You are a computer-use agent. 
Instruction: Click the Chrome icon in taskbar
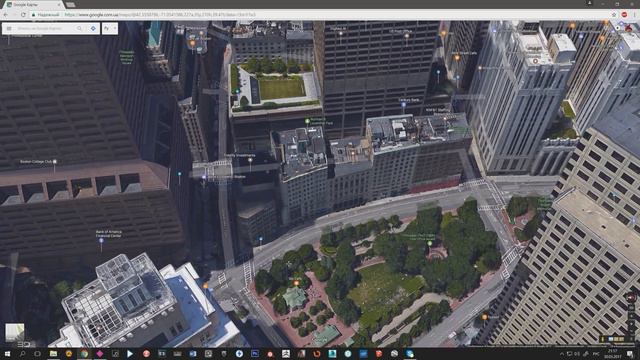pos(84,353)
